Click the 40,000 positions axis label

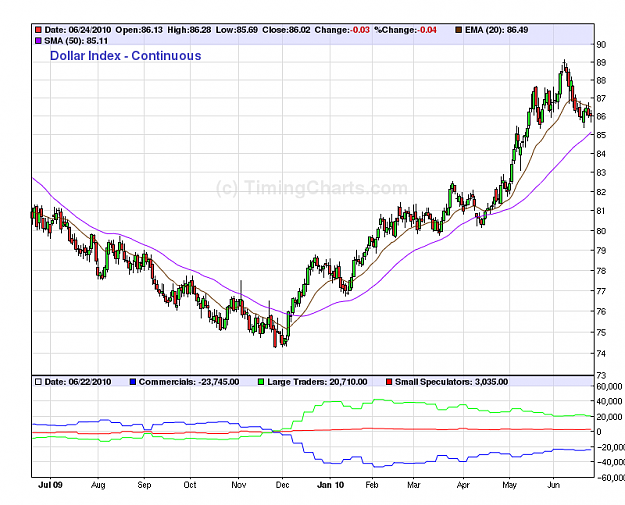609,401
